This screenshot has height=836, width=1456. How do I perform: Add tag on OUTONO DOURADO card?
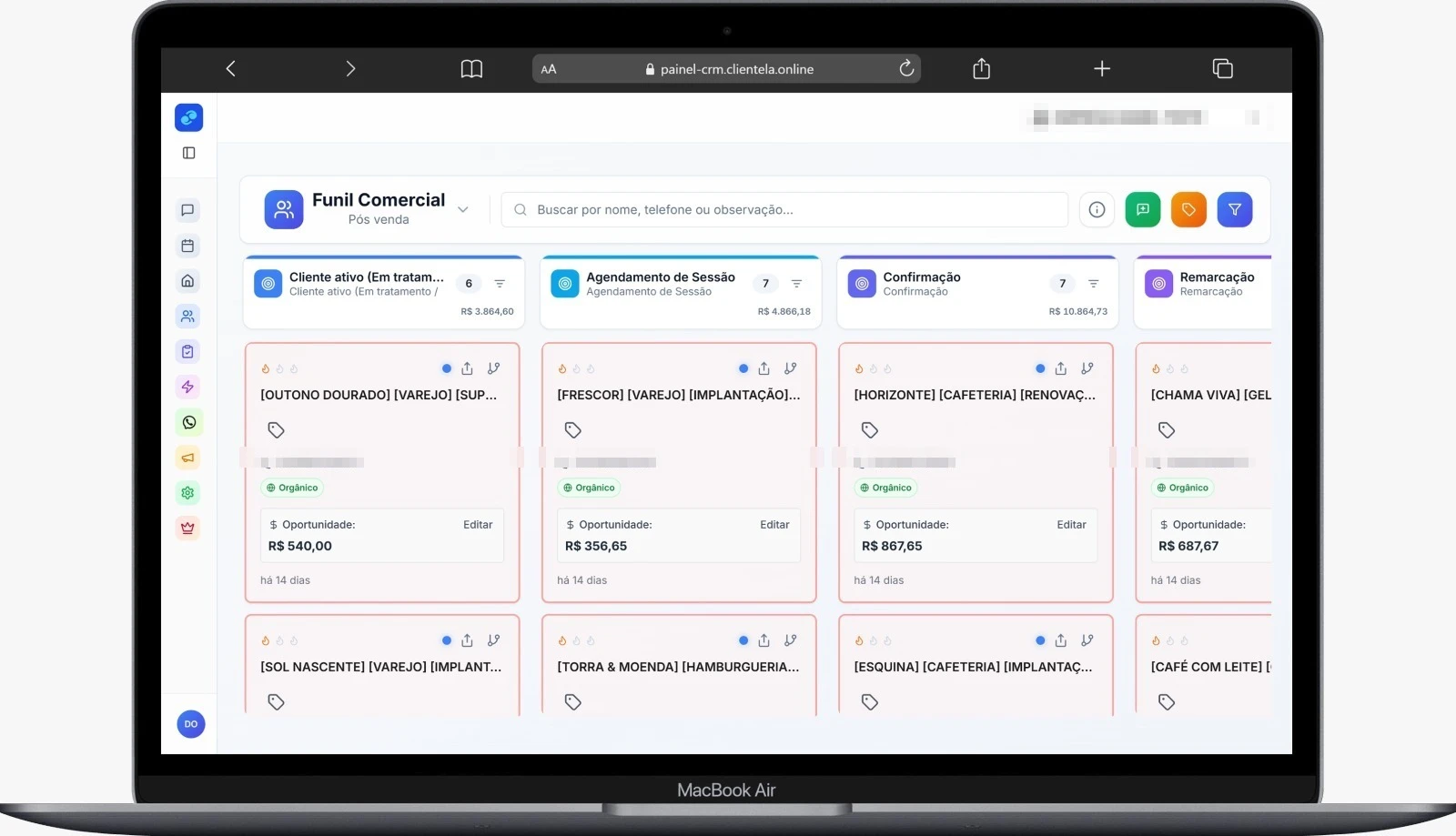pos(276,429)
